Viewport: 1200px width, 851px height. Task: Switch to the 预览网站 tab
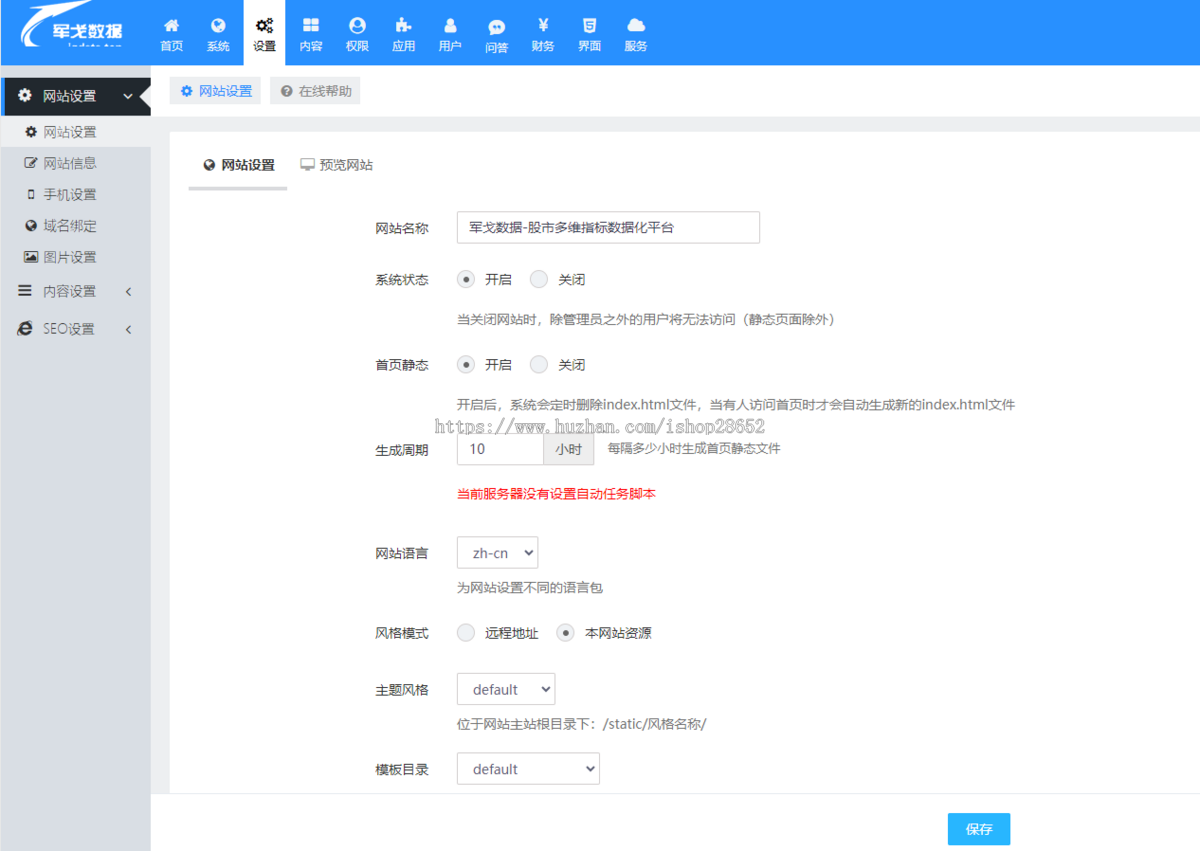click(x=336, y=165)
